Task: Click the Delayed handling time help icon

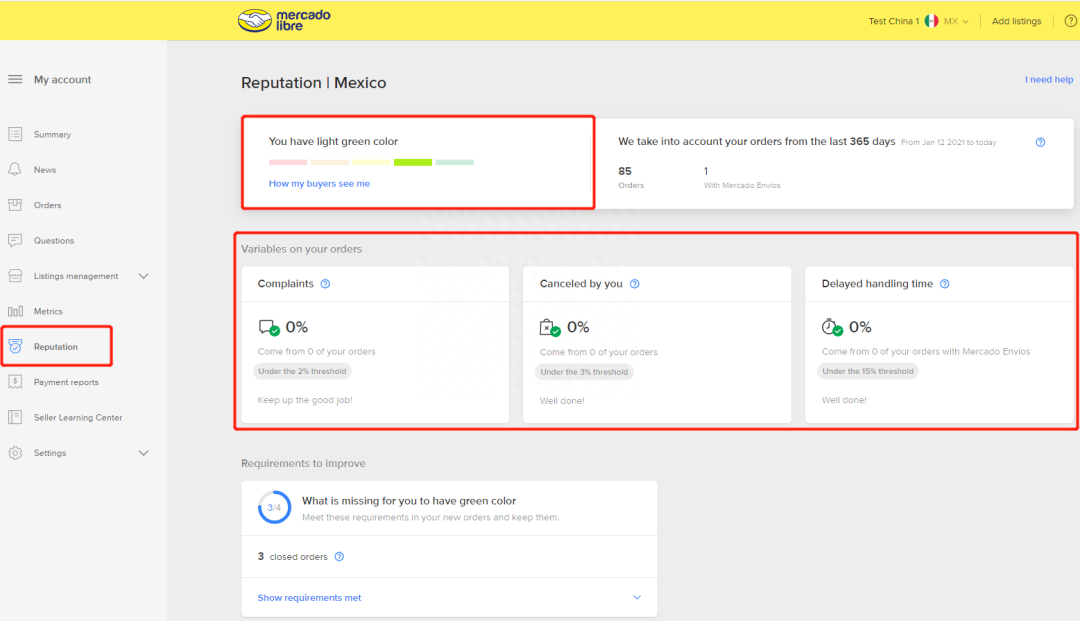Action: pos(944,284)
